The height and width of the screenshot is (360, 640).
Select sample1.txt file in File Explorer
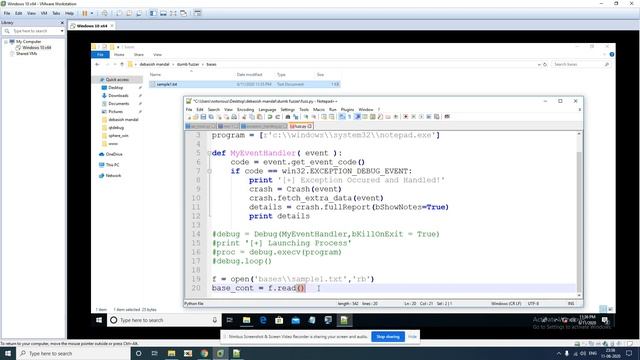[x=244, y=84]
